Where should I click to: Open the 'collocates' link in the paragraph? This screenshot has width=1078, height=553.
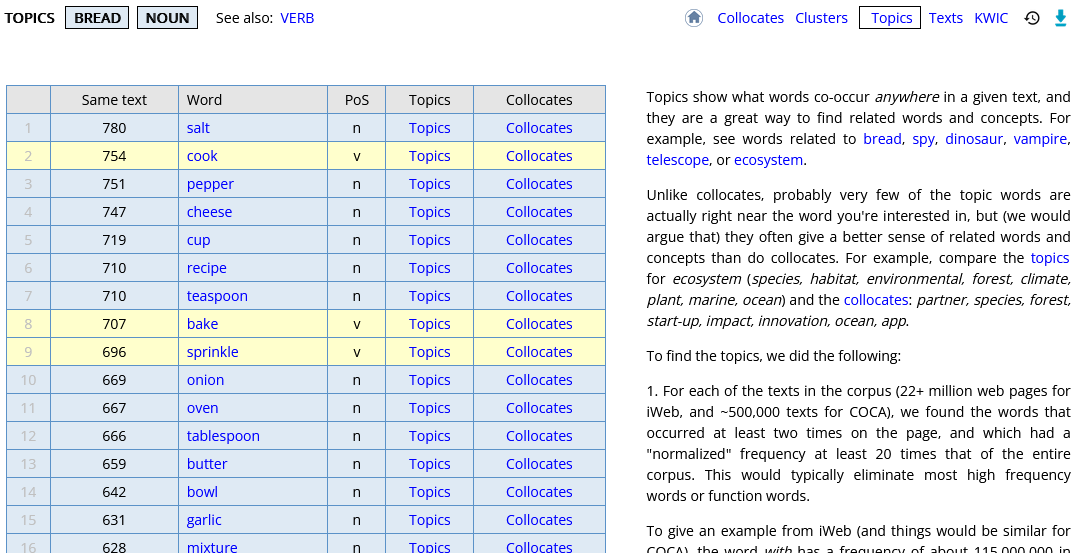pyautogui.click(x=876, y=300)
